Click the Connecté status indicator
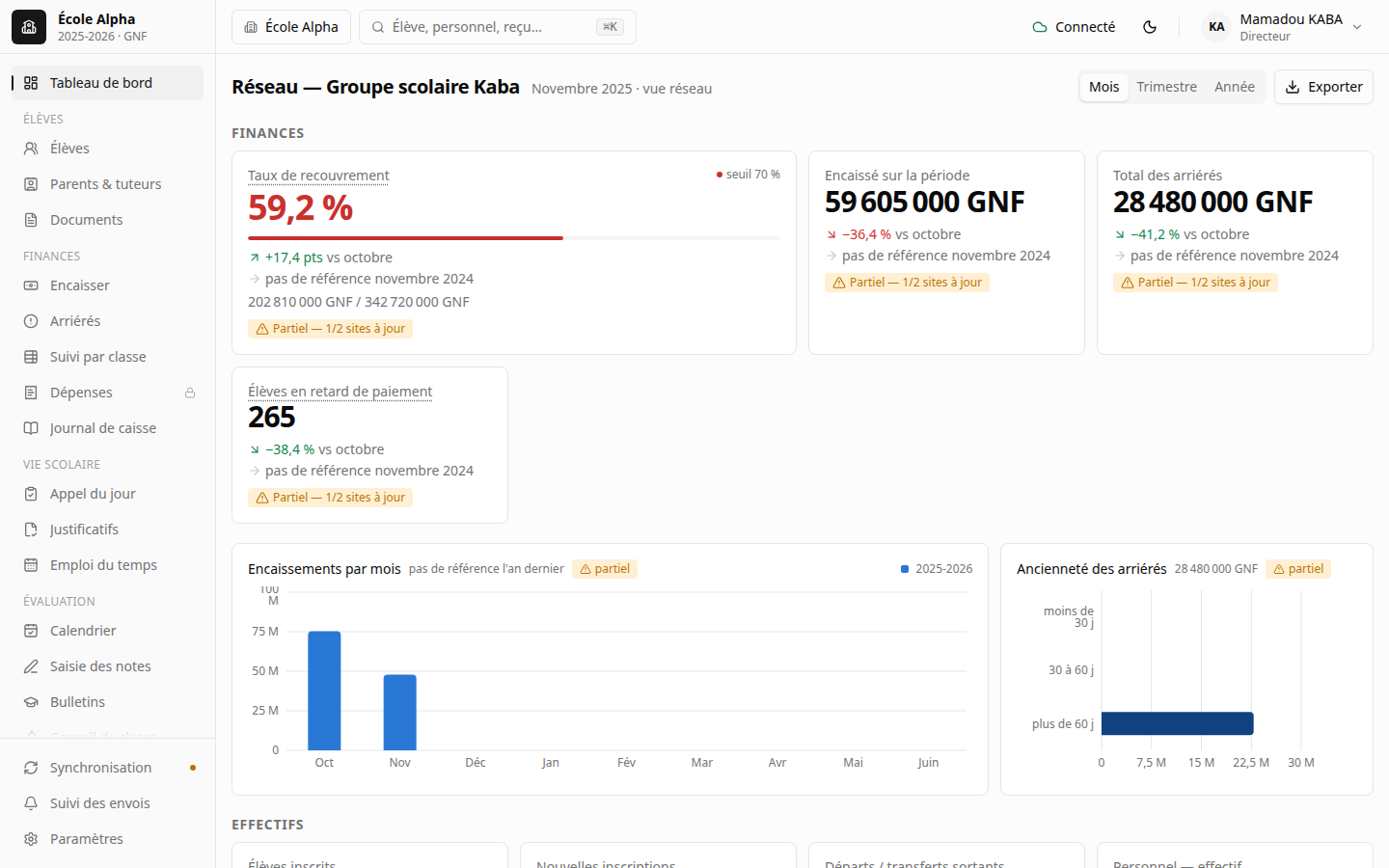1389x868 pixels. (x=1074, y=27)
